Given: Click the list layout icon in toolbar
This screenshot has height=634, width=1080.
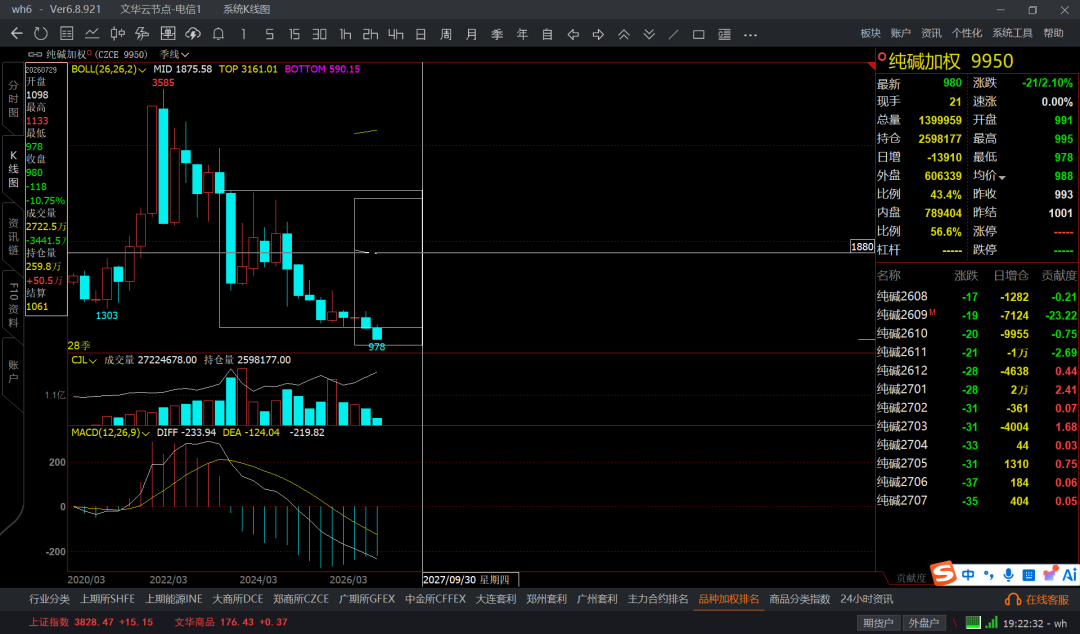Looking at the screenshot, I should click(x=725, y=34).
